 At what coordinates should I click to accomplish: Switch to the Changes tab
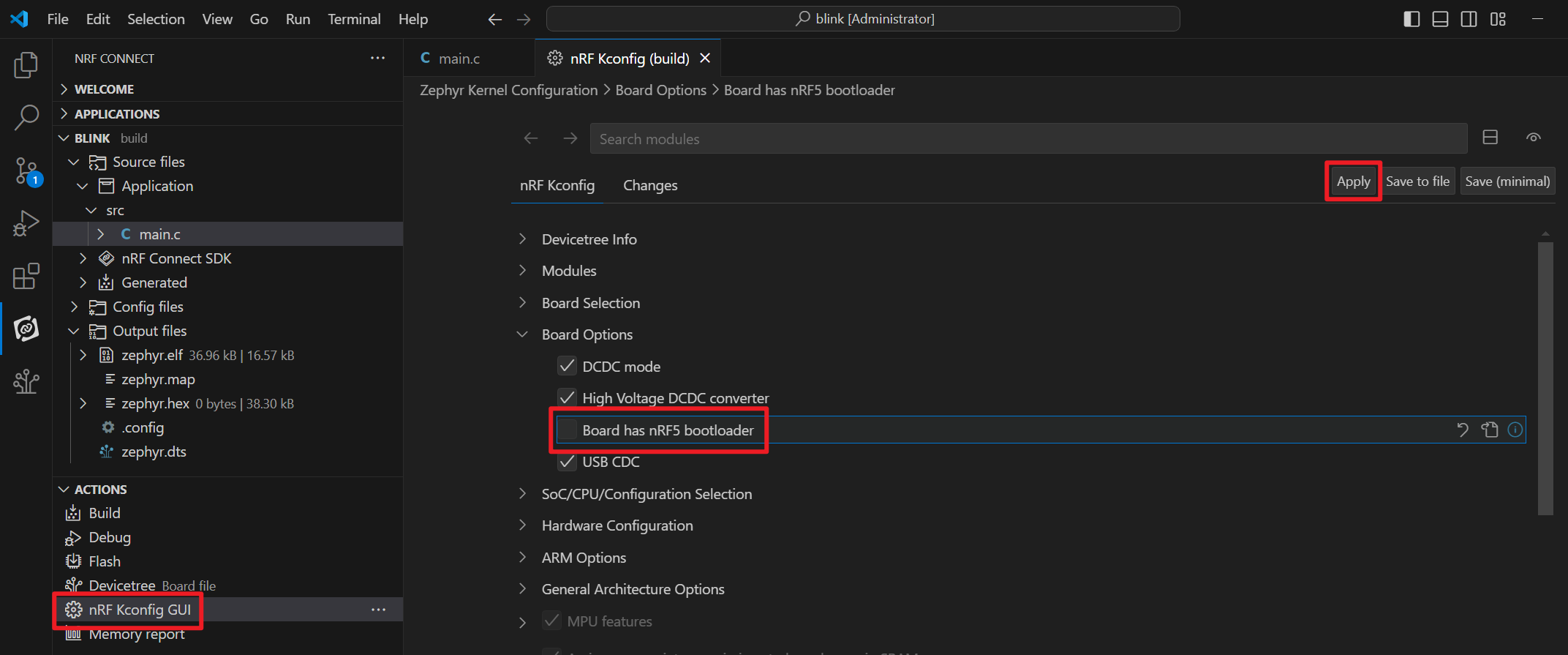click(x=650, y=185)
